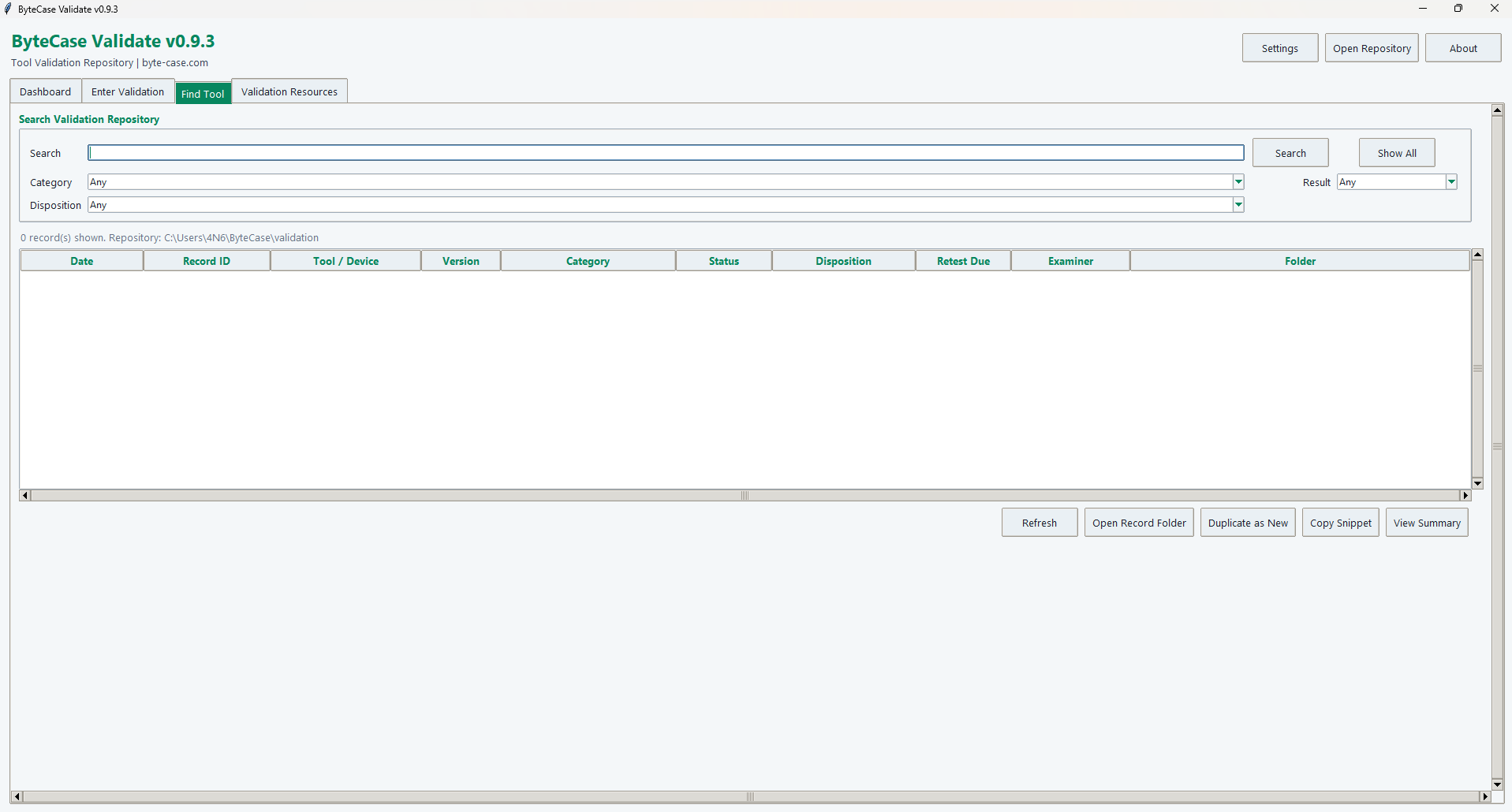Sort by the Date column header
The width and height of the screenshot is (1512, 812).
(x=82, y=261)
